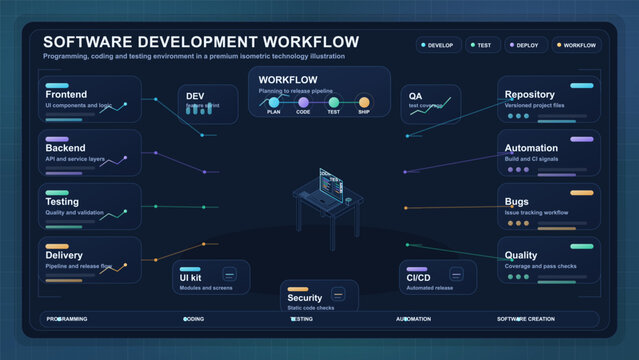
Task: Click "Build and CI signals" subtitle
Action: pos(531,159)
